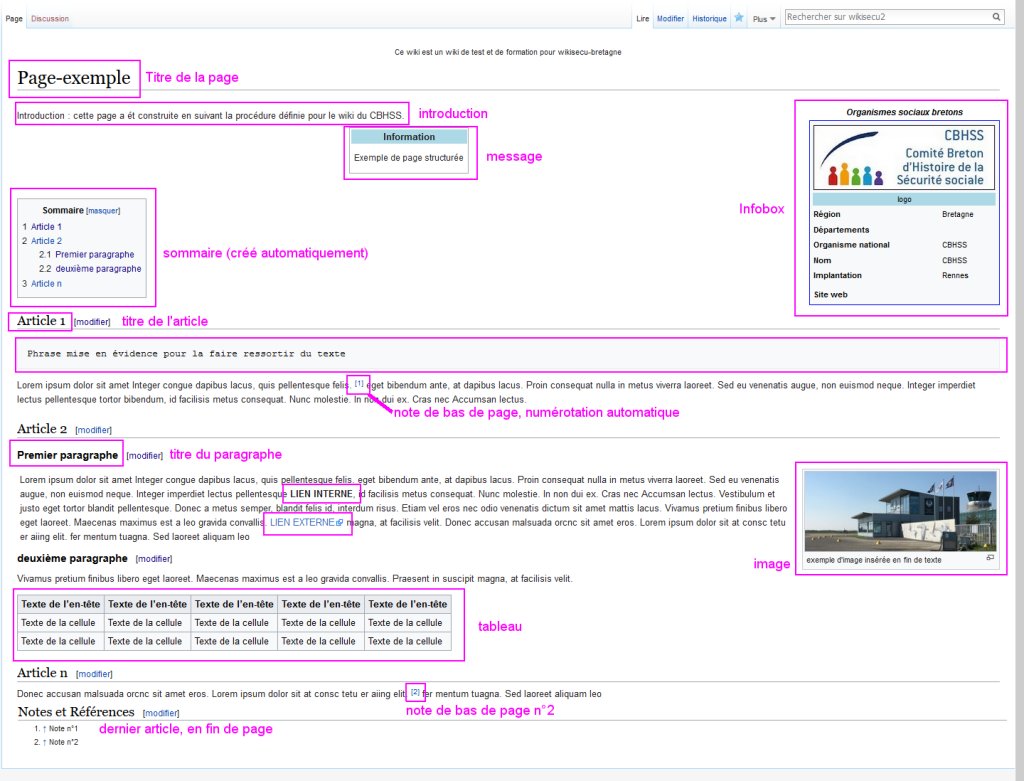The image size is (1024, 781).
Task: Go to Article n from the Sommaire
Action: pyautogui.click(x=46, y=284)
